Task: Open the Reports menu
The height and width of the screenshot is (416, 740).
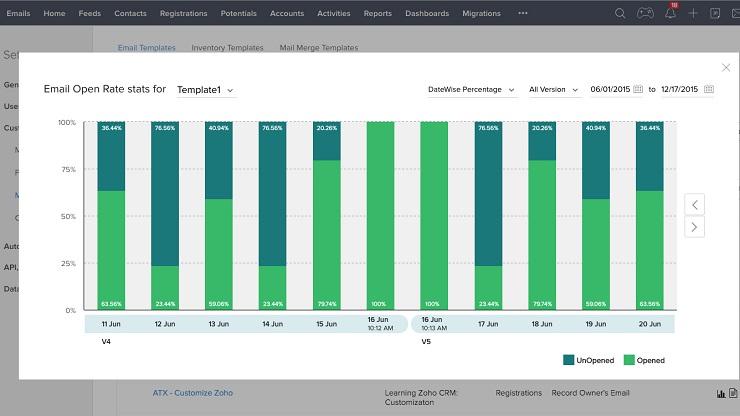Action: (377, 13)
